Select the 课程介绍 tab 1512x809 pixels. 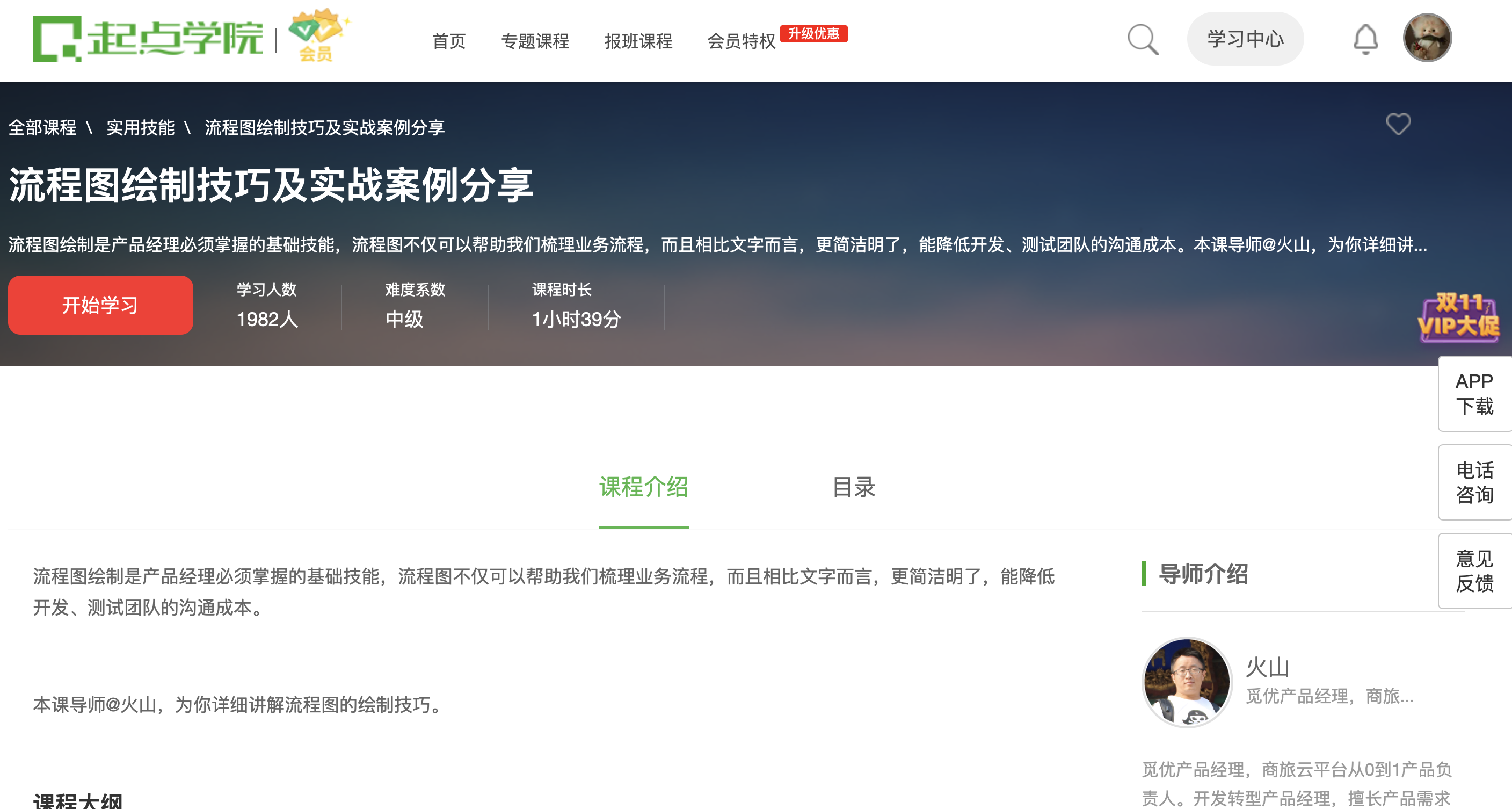pos(643,487)
